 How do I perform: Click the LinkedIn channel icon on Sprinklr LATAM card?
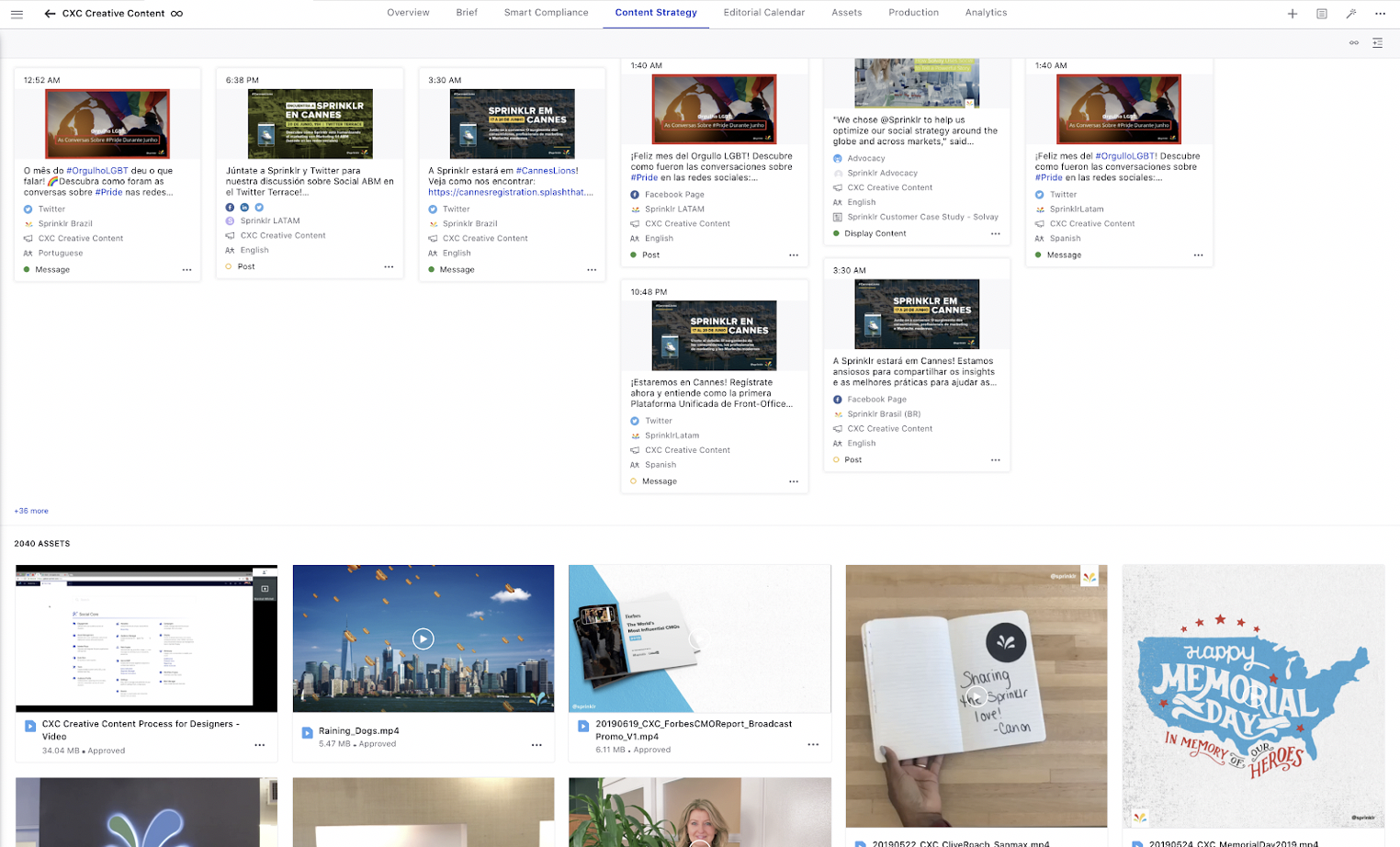(x=244, y=208)
